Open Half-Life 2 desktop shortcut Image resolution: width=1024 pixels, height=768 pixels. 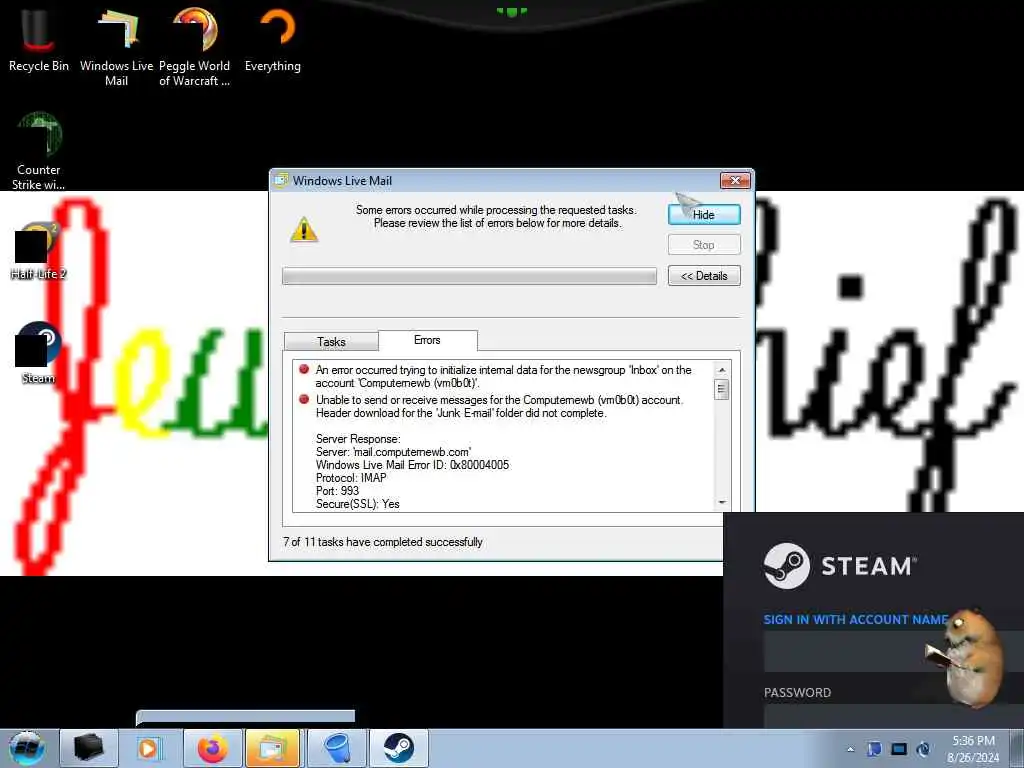pyautogui.click(x=39, y=251)
